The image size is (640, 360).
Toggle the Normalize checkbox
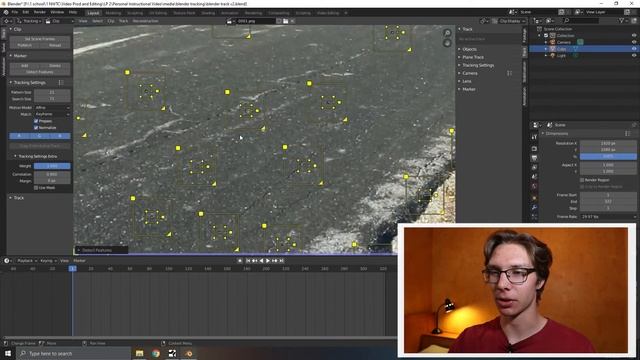click(36, 128)
